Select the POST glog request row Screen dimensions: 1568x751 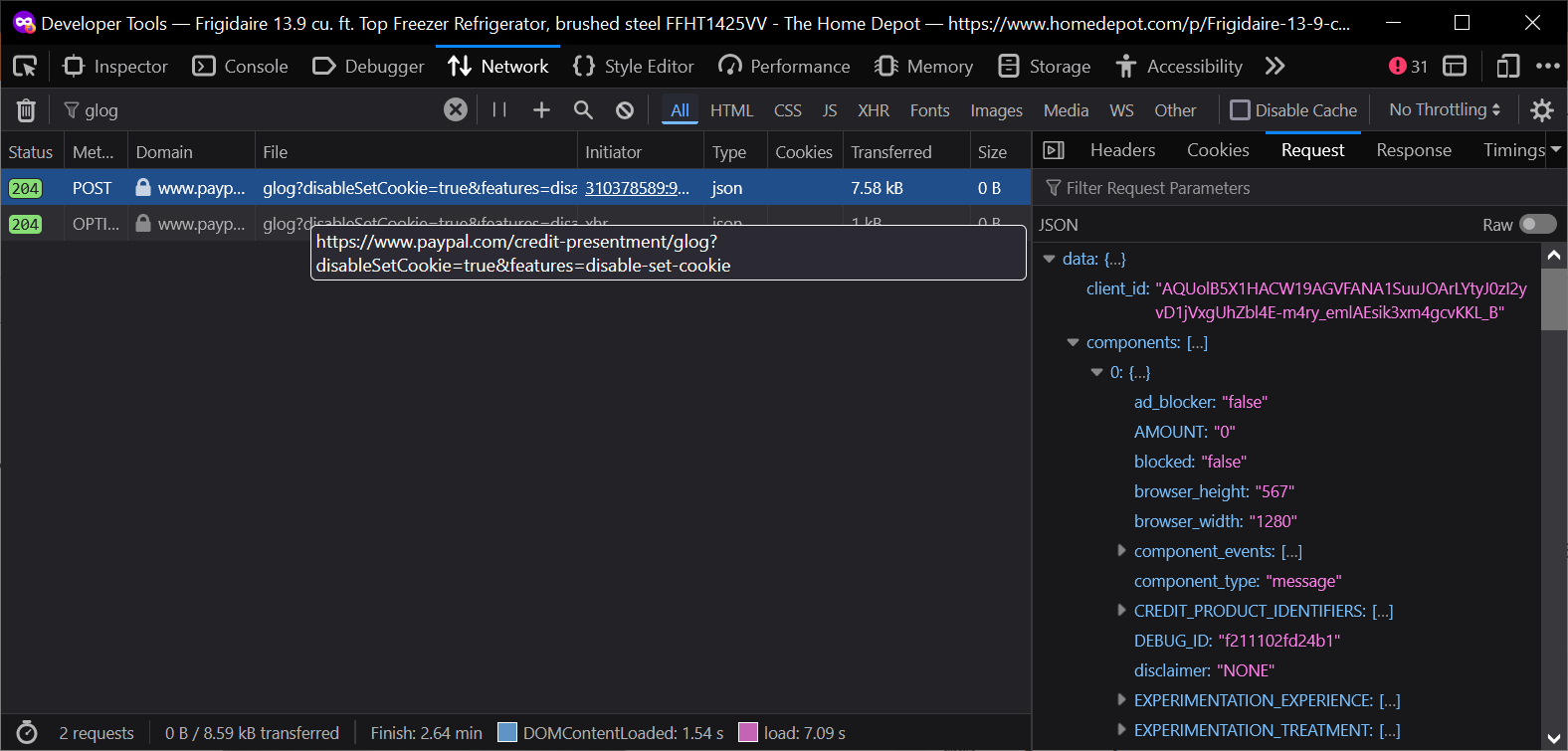pos(515,188)
